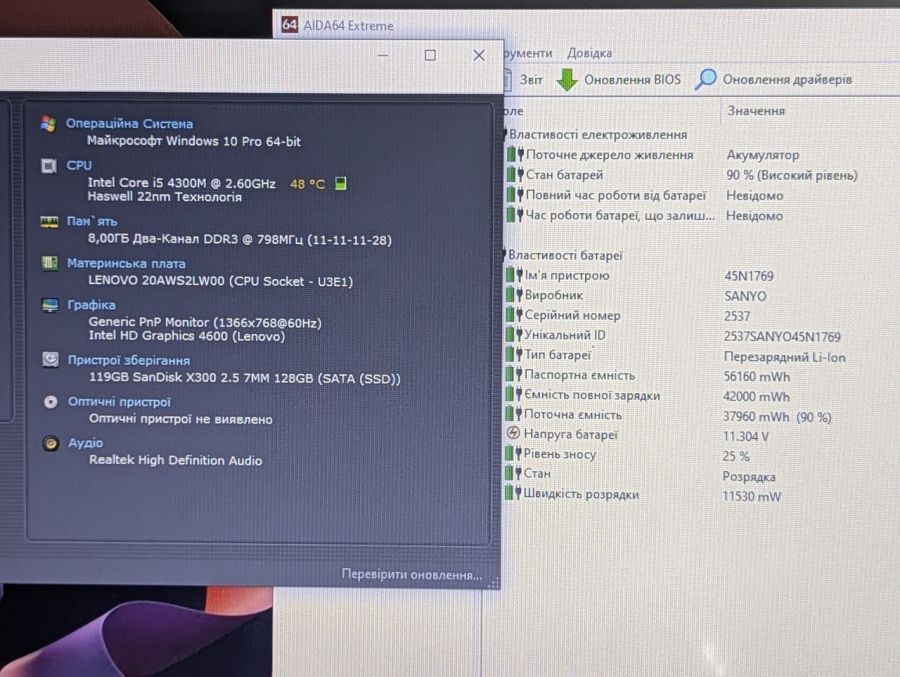
Task: Click the magnifier icon for Оновлення драйверів
Action: tap(705, 79)
